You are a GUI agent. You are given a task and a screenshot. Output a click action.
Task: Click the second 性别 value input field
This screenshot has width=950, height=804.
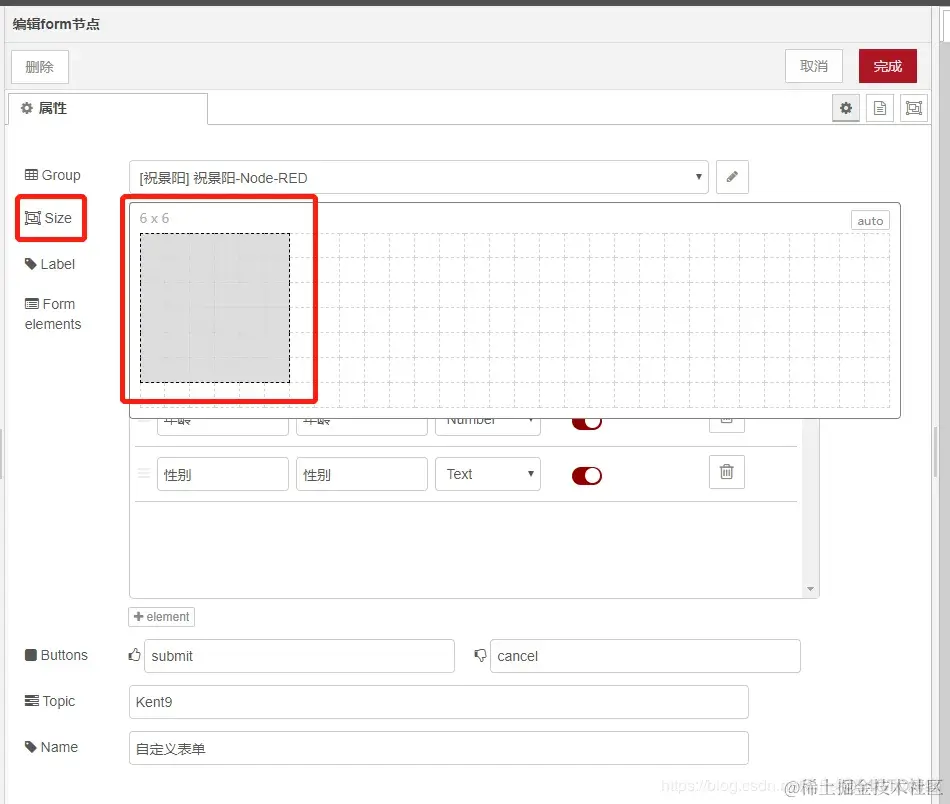(x=362, y=474)
